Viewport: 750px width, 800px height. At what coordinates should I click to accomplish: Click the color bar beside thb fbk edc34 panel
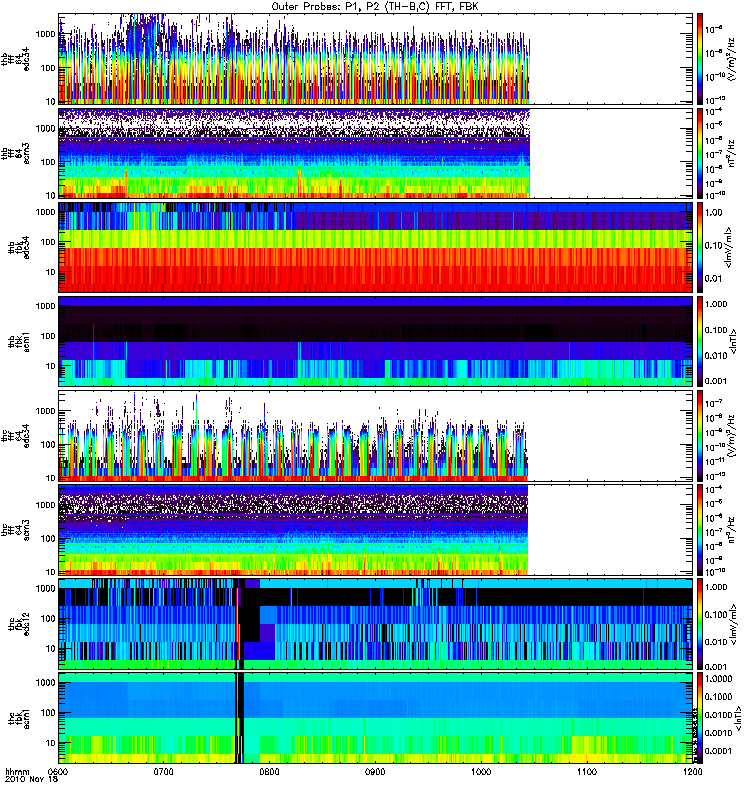pos(700,247)
